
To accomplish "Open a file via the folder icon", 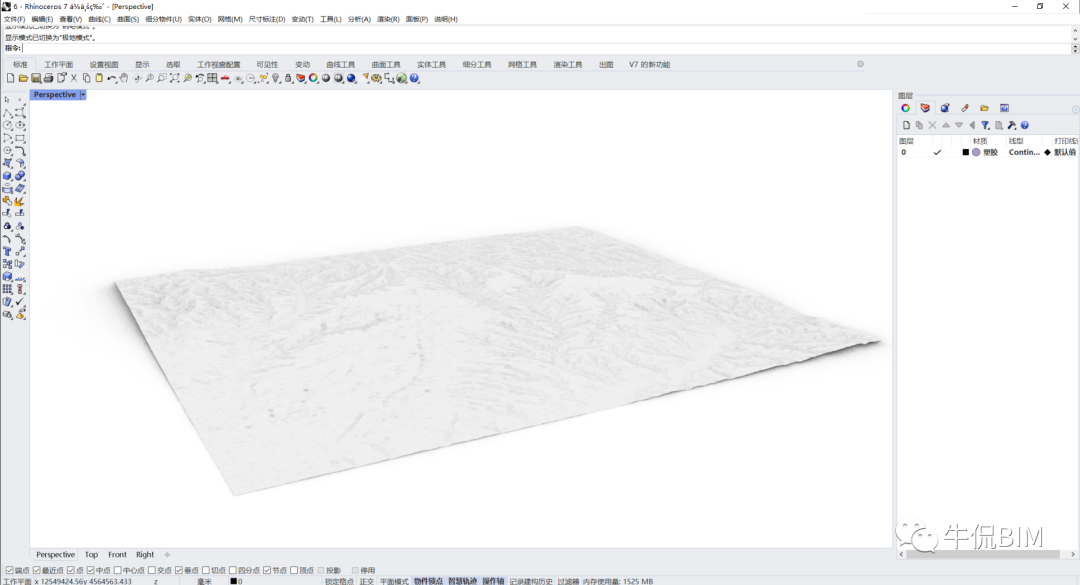I will tap(23, 78).
